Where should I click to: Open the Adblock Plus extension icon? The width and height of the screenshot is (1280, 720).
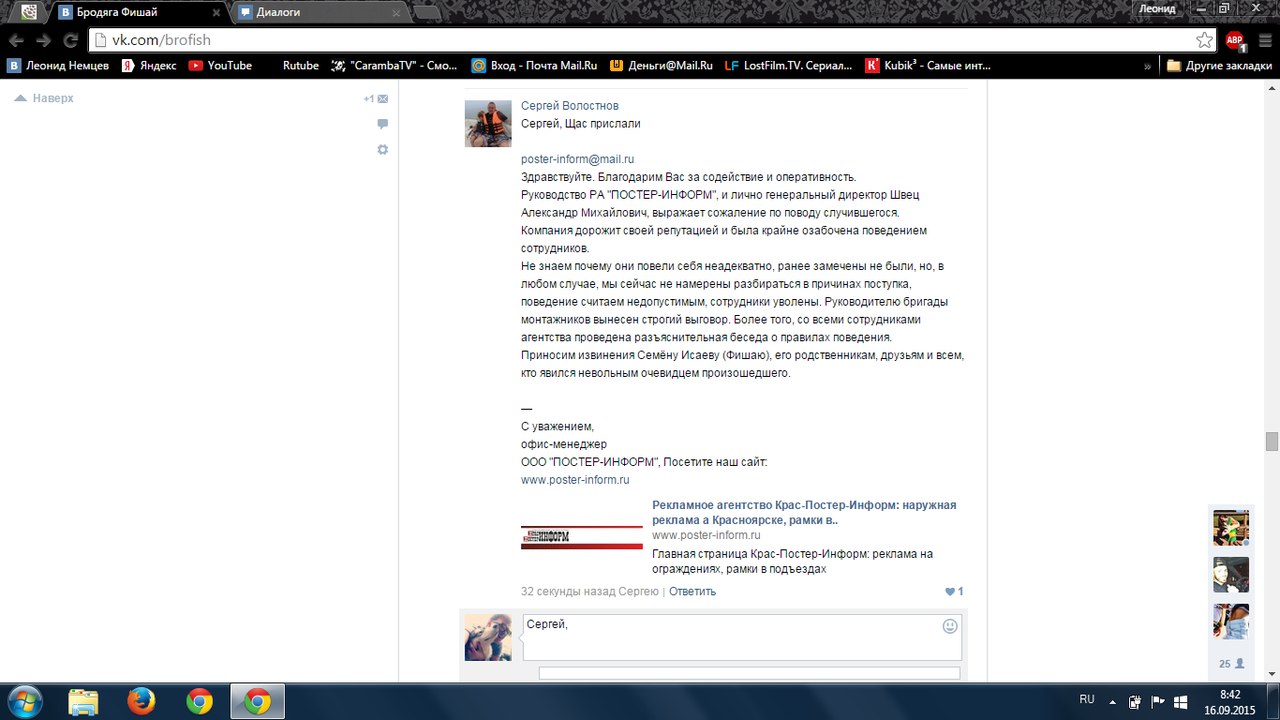click(x=1235, y=40)
